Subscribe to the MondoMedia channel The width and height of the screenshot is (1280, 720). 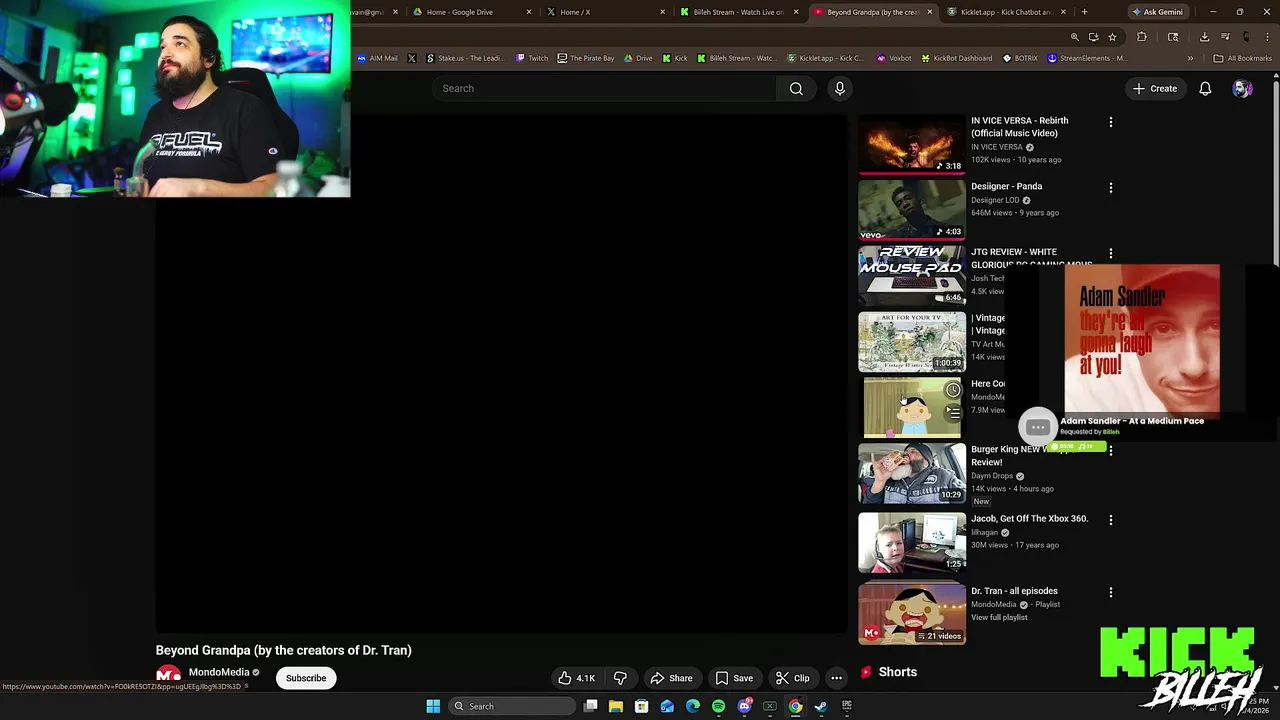(306, 678)
